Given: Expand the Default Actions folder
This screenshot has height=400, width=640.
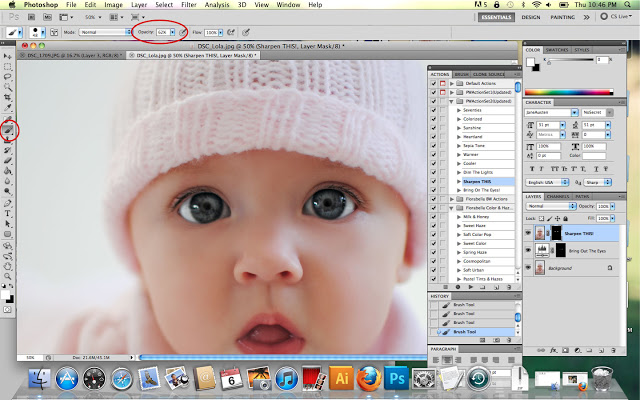Looking at the screenshot, I should pyautogui.click(x=452, y=83).
